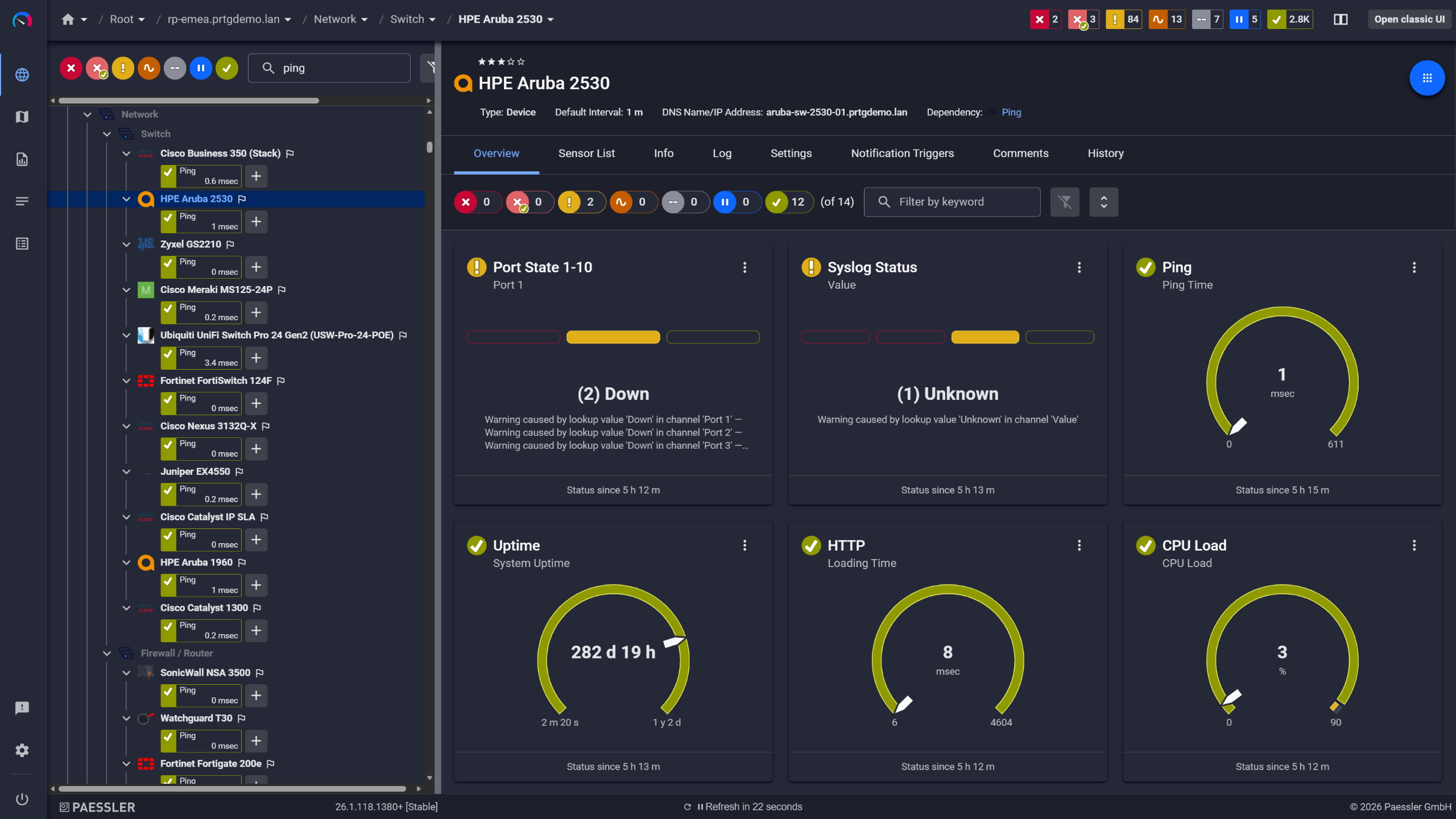
Task: Open the globe devices view in sidebar
Action: (x=22, y=75)
